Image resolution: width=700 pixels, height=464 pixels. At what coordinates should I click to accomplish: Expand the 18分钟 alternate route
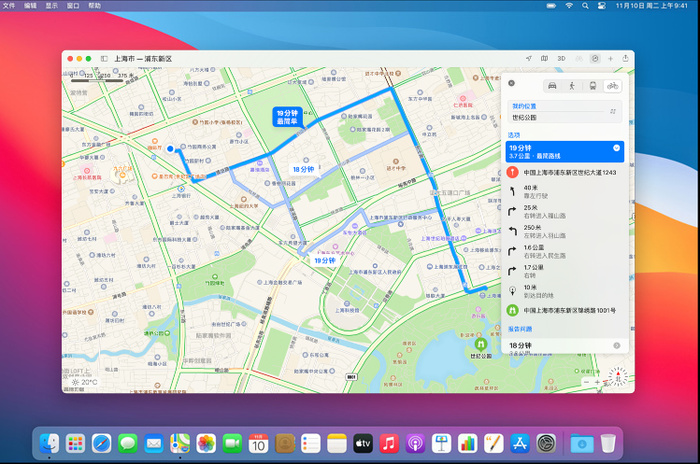coord(616,345)
